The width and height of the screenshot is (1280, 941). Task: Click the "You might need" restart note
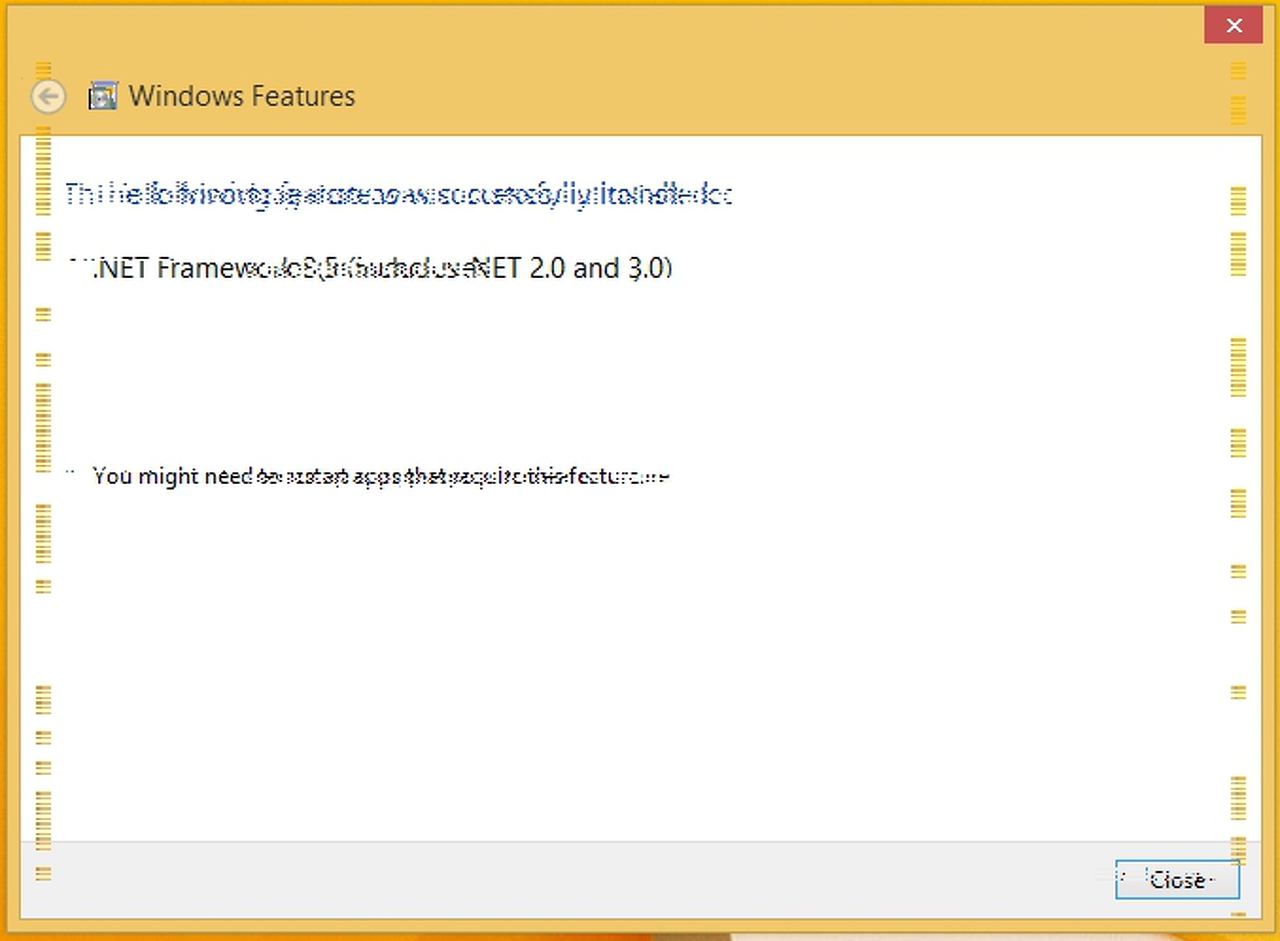tap(380, 476)
